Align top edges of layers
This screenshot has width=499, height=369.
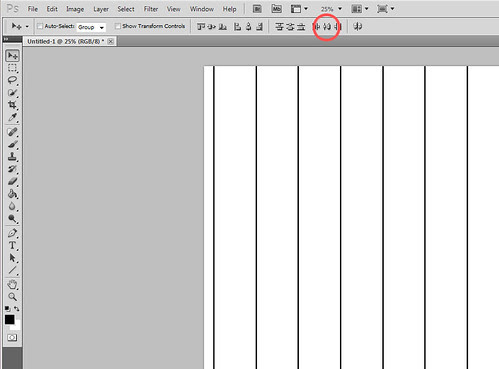(201, 26)
